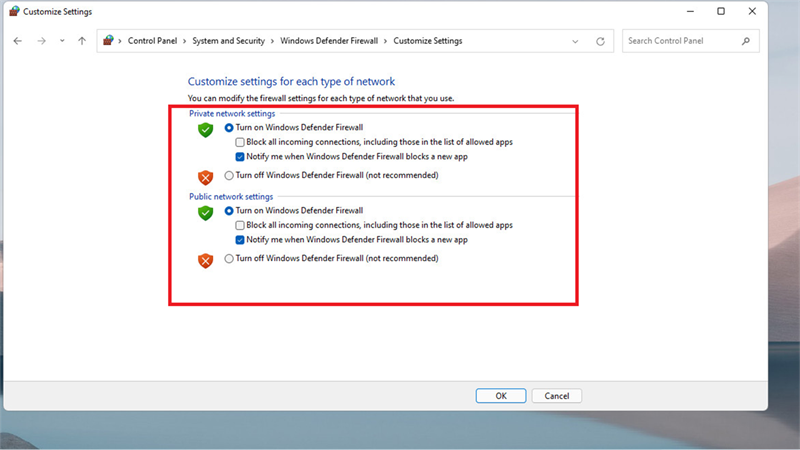This screenshot has height=450, width=800.
Task: Open the recent locations dropdown arrow
Action: (x=62, y=41)
